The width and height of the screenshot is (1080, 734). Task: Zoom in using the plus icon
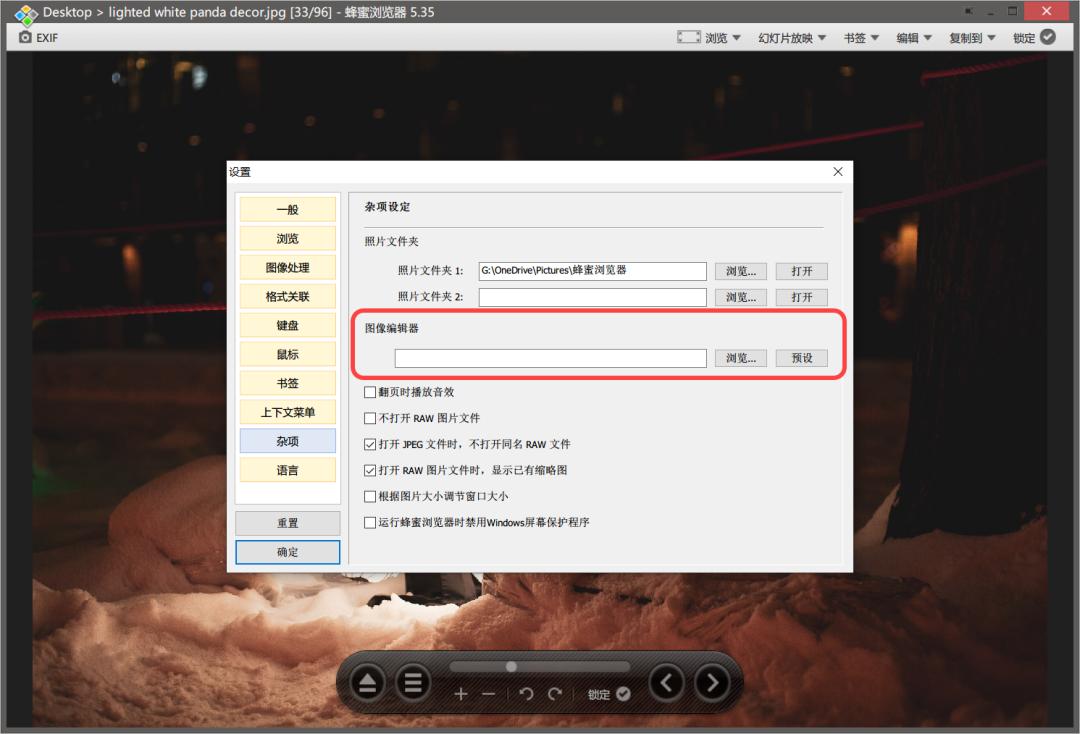(461, 693)
